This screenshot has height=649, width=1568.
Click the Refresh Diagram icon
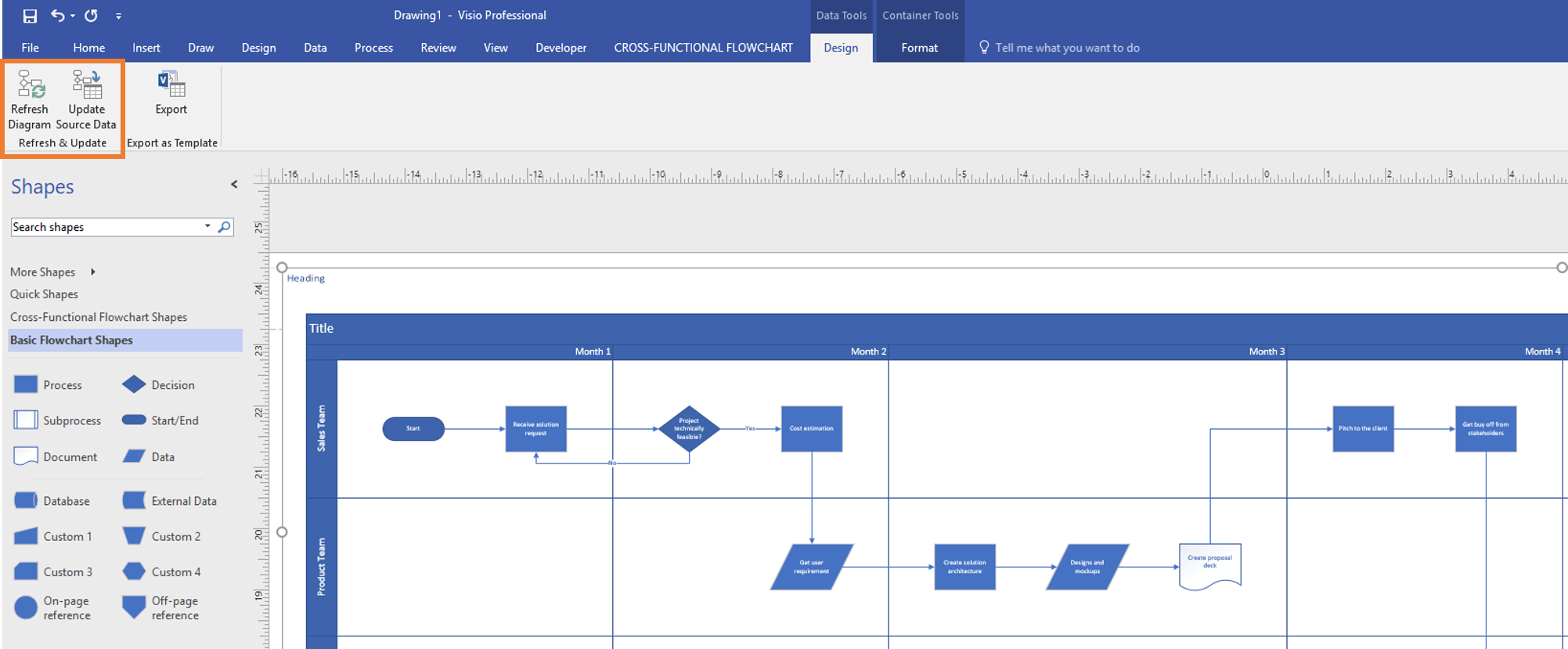31,84
